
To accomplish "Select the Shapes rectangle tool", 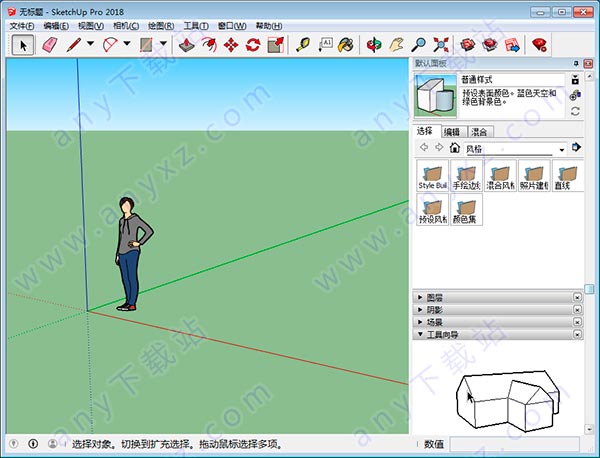I will tap(147, 45).
